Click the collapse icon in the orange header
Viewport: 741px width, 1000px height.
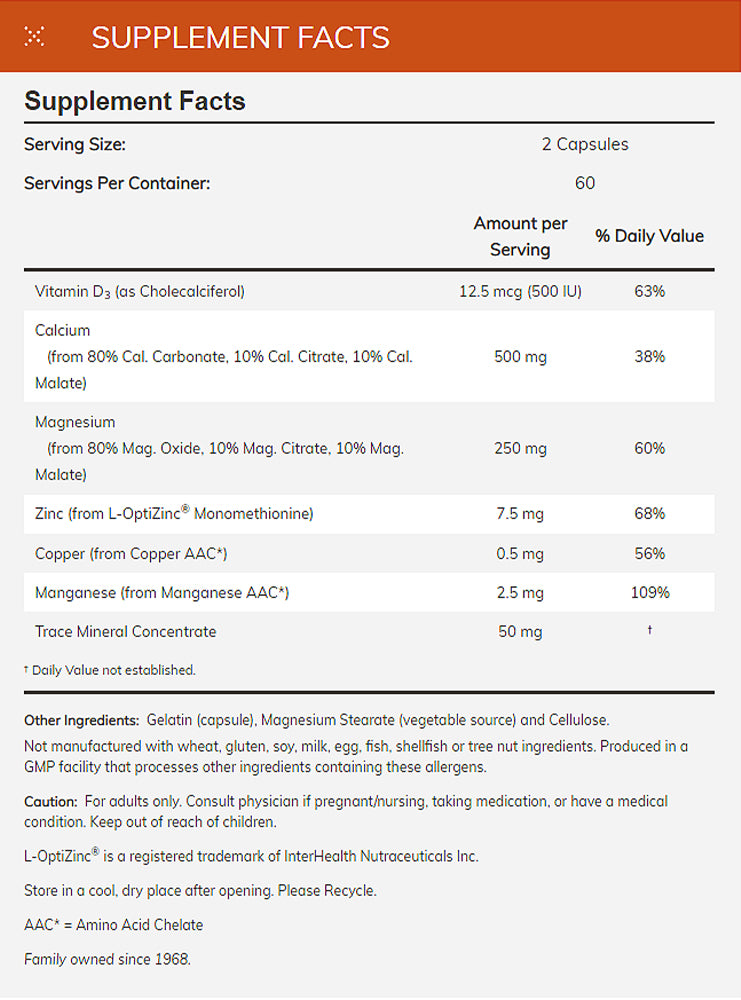point(35,37)
